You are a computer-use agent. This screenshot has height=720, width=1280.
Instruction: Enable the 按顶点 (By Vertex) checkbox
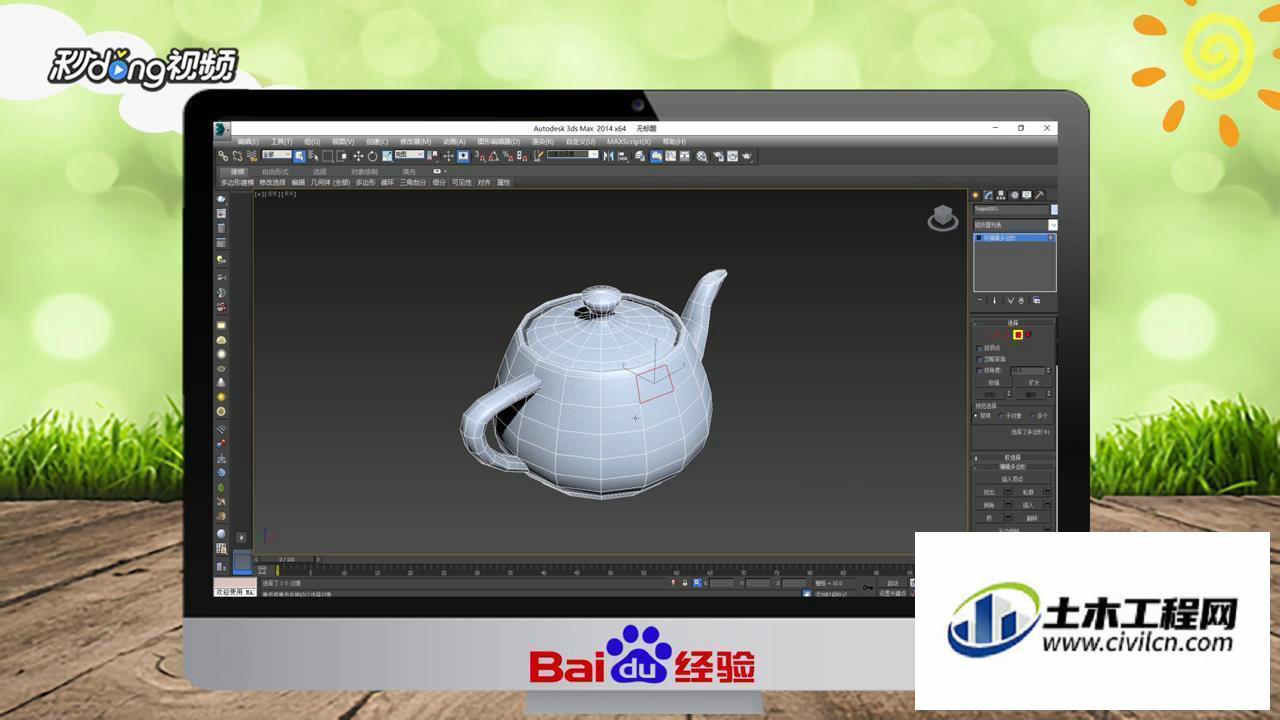coord(978,348)
